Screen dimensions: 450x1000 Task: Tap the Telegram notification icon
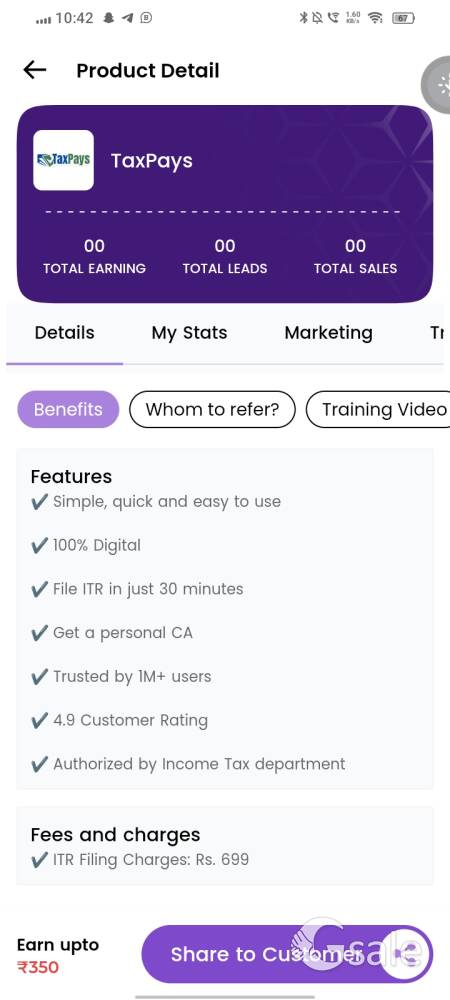[127, 18]
